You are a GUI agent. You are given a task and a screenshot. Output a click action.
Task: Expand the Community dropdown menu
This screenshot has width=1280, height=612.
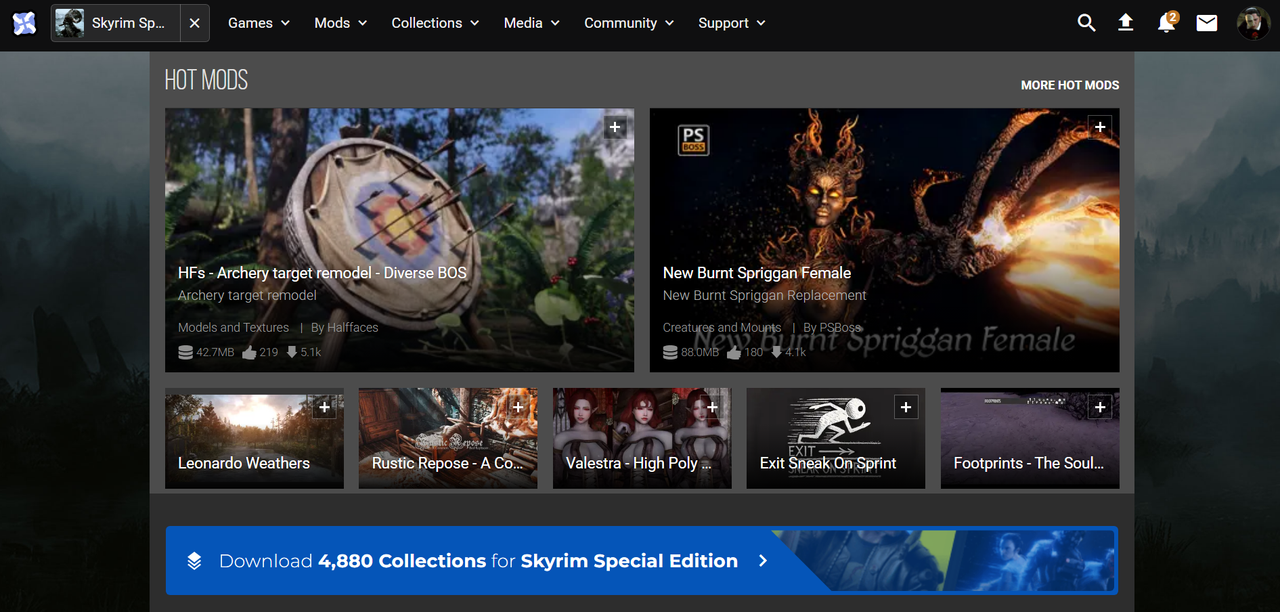[629, 23]
